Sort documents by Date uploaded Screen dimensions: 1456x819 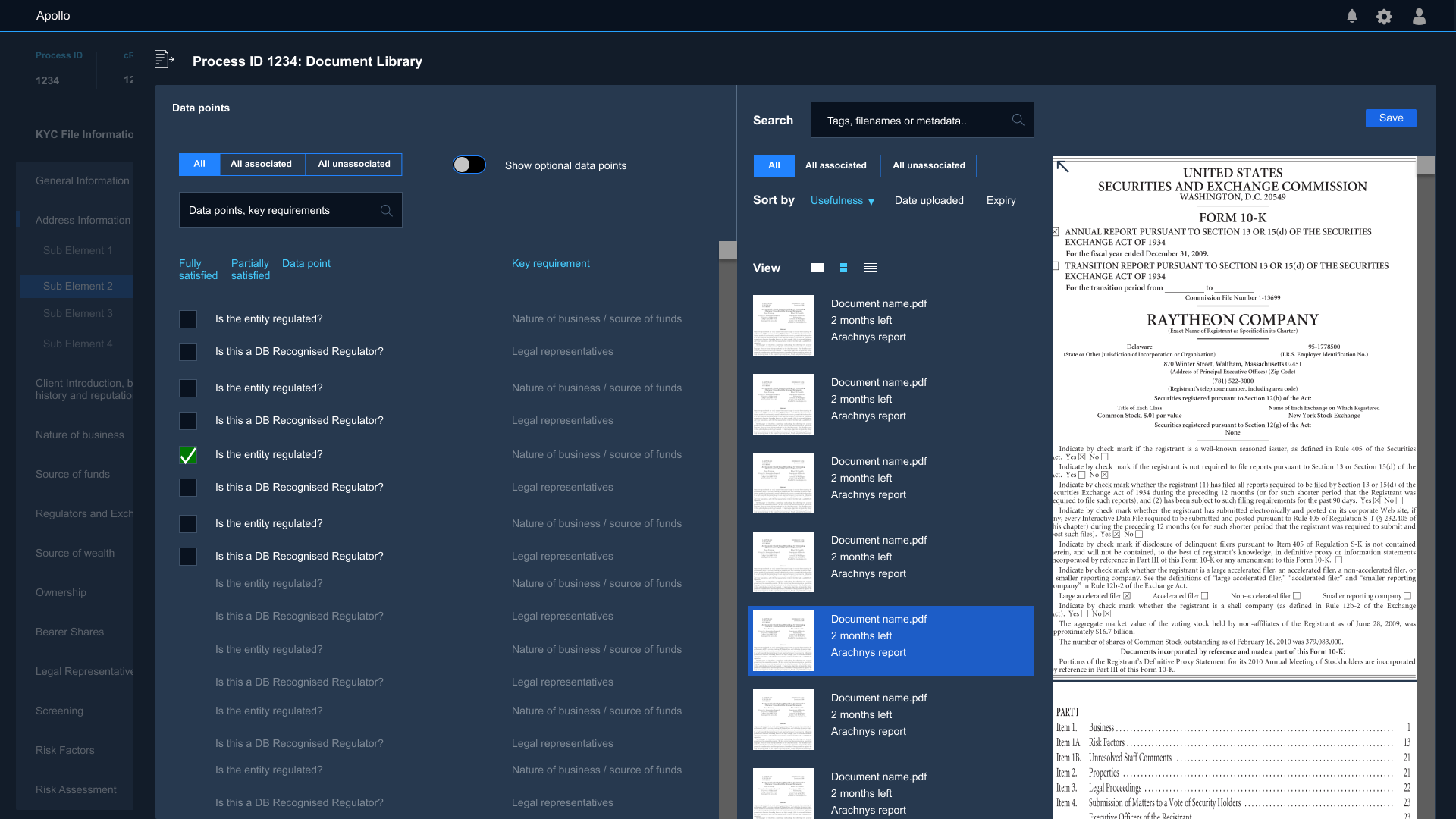point(929,200)
